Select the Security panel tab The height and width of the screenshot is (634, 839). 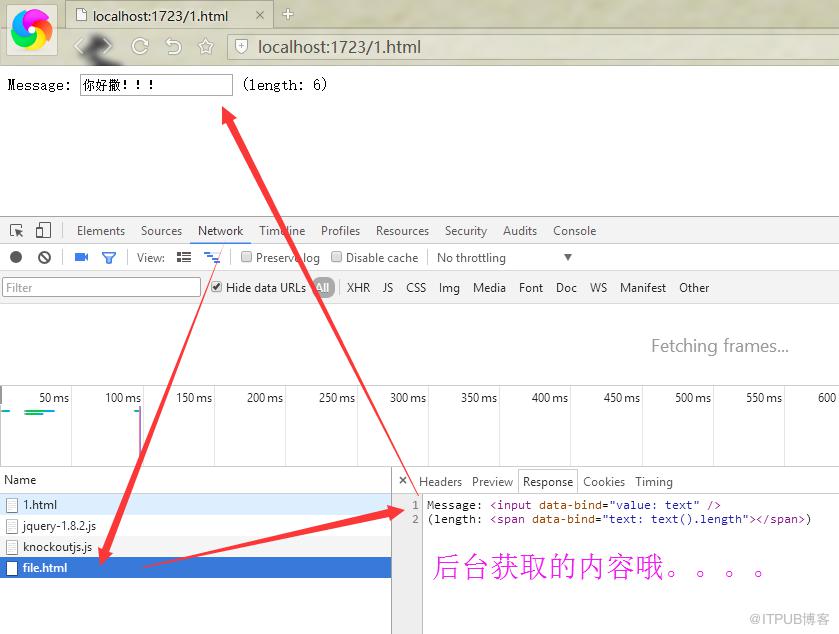(x=466, y=231)
